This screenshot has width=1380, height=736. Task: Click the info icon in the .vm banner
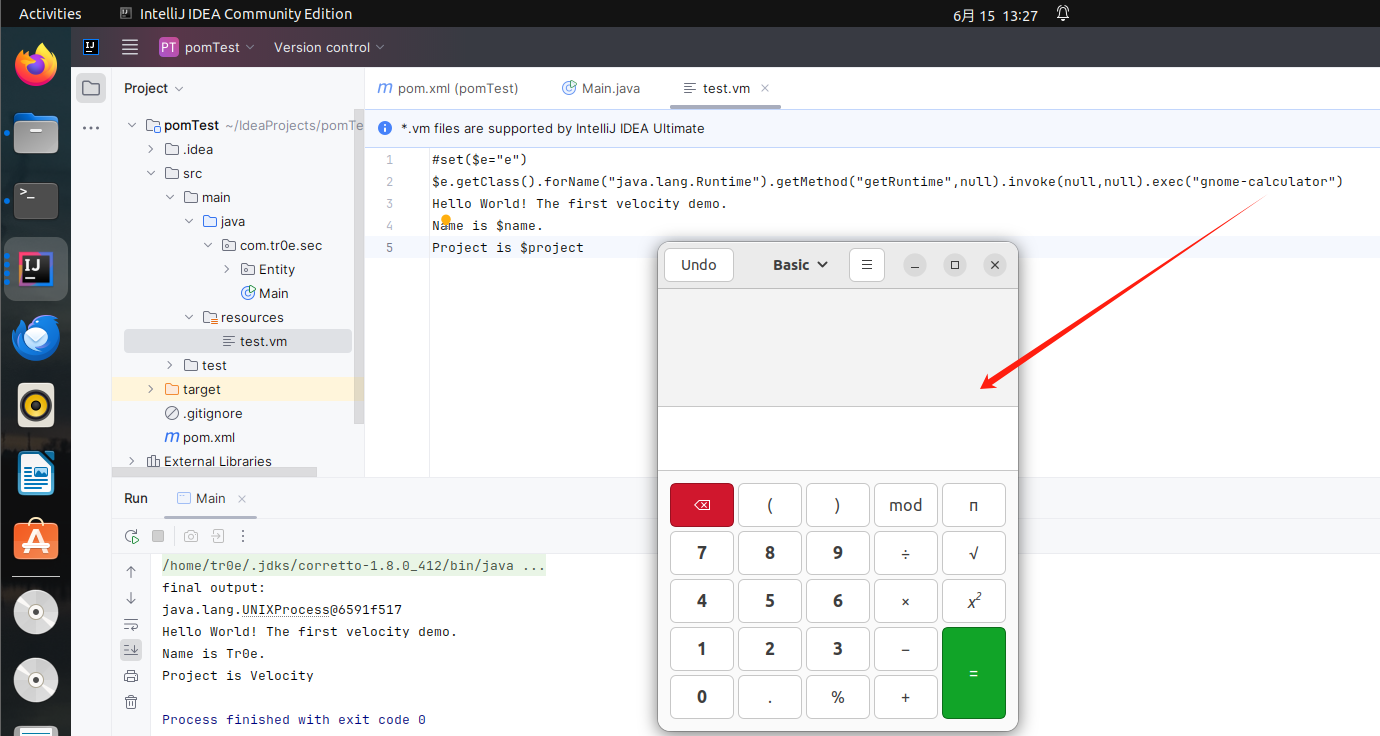point(385,128)
